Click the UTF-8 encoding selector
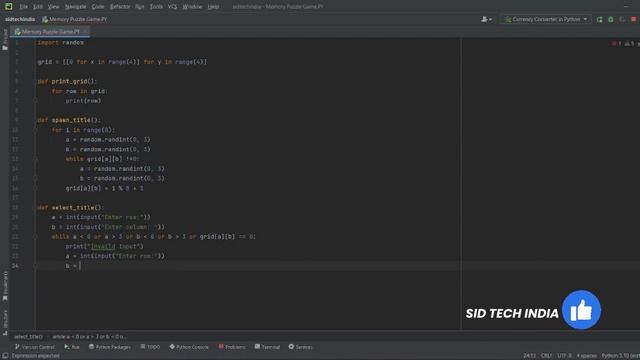 click(564, 356)
